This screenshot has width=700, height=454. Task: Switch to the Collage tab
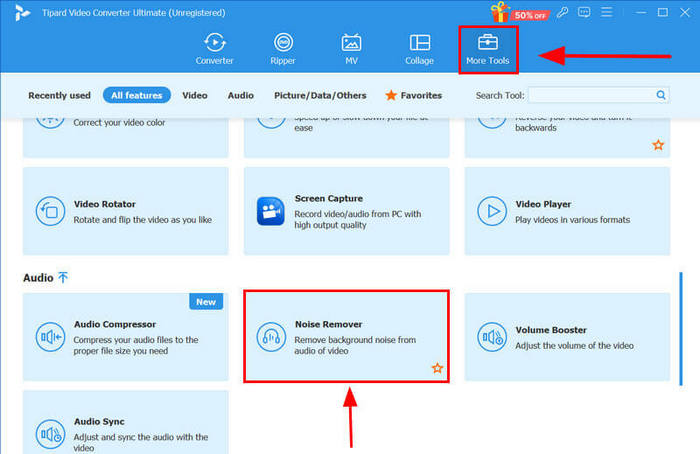click(419, 49)
